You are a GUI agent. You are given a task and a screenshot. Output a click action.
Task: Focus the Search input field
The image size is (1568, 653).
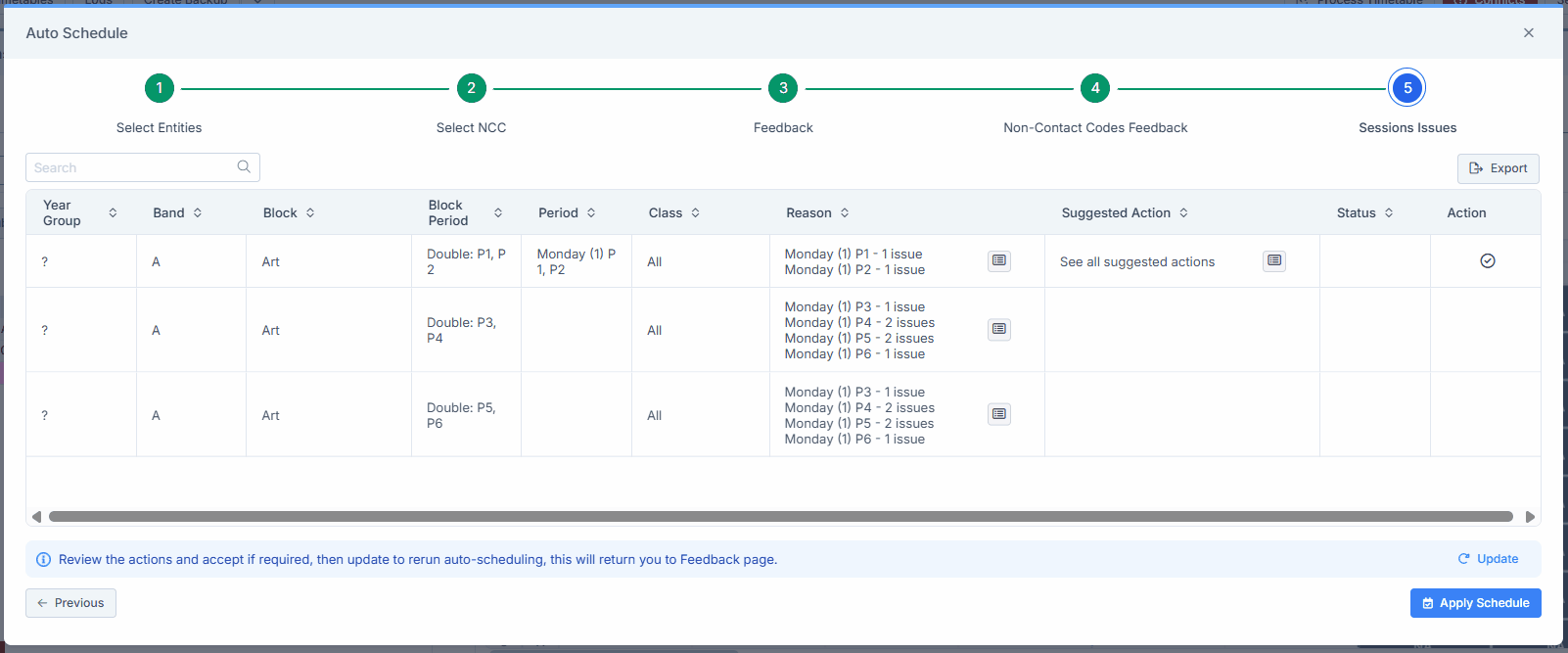[x=132, y=167]
